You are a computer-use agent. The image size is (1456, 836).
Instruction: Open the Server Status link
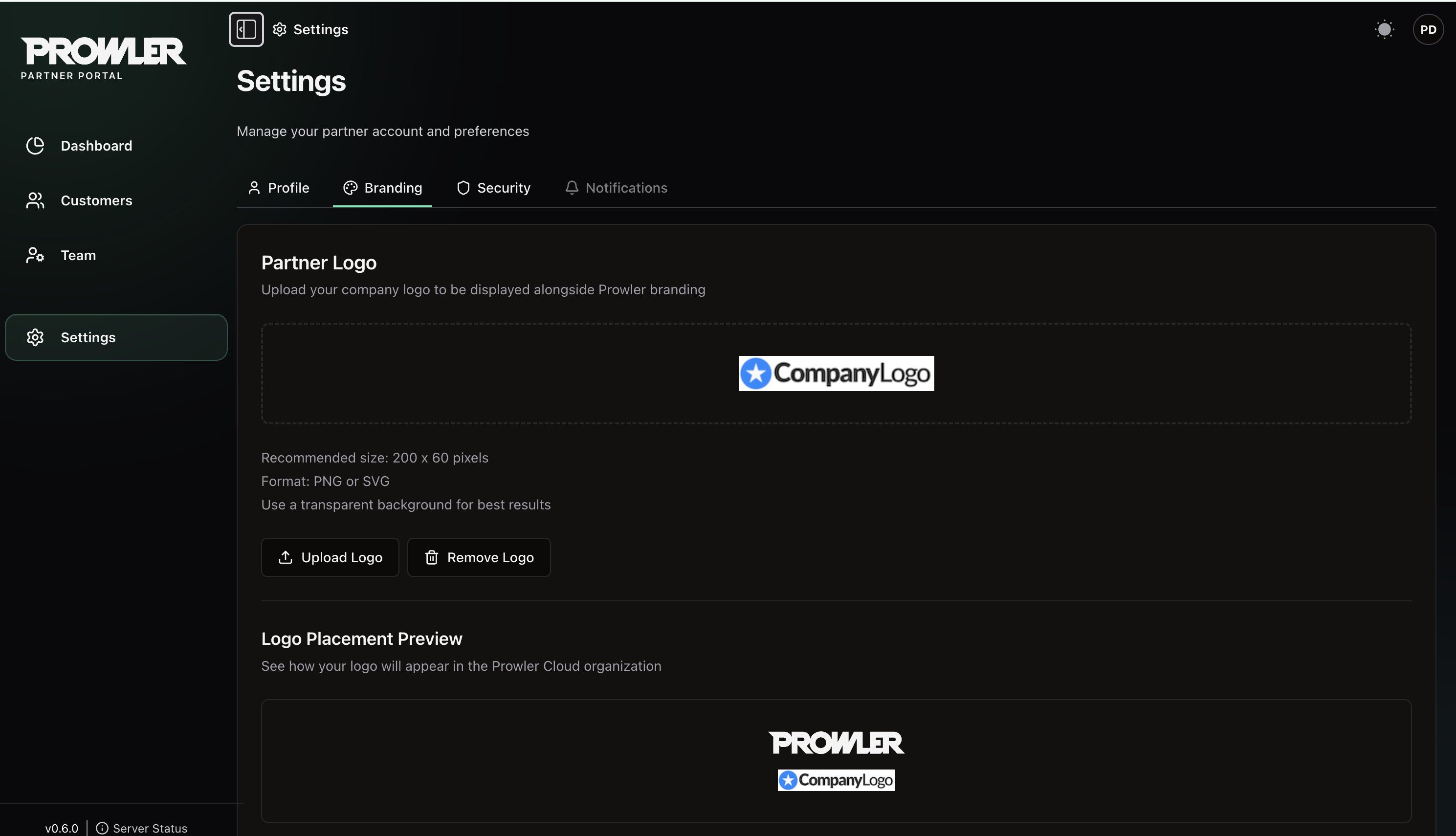point(141,828)
